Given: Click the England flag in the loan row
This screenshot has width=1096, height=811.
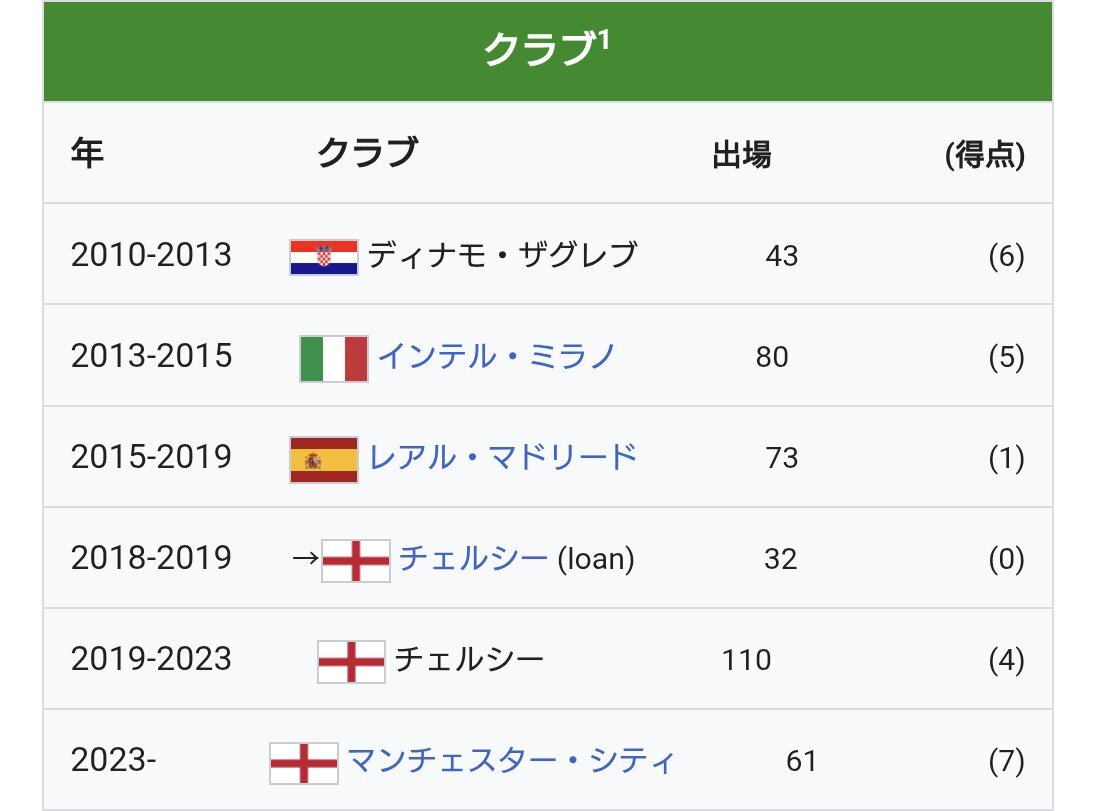Looking at the screenshot, I should point(356,561).
